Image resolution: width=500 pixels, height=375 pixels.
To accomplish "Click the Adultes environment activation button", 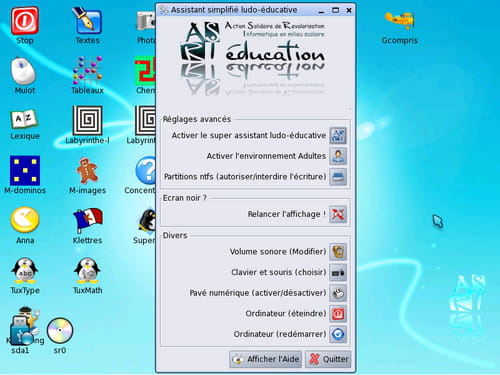I will point(338,156).
